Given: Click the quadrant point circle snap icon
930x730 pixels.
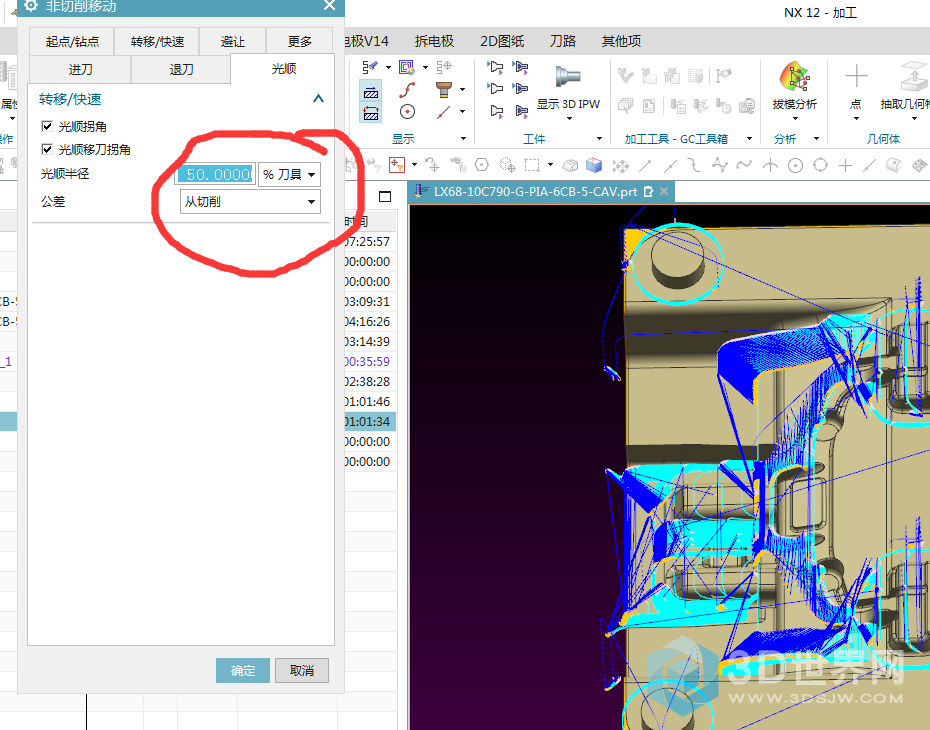Looking at the screenshot, I should click(820, 165).
